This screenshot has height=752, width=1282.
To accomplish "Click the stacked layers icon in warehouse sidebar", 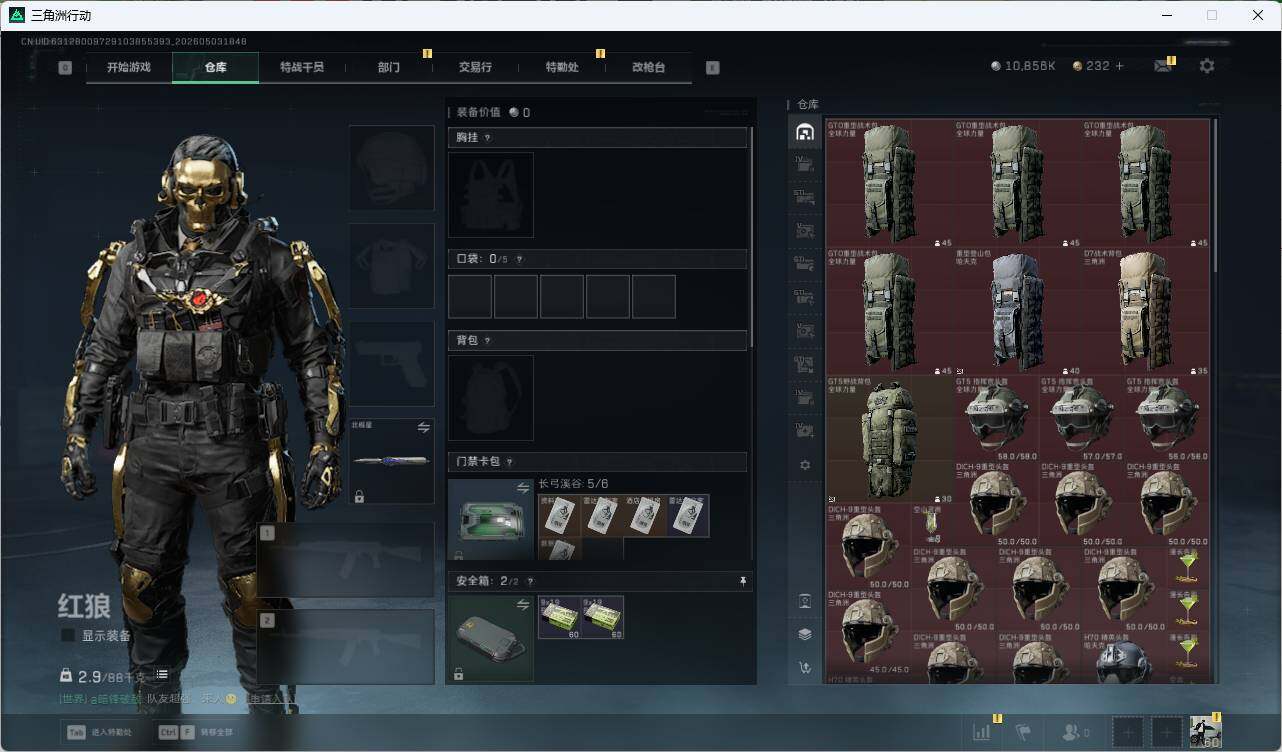I will [x=805, y=634].
